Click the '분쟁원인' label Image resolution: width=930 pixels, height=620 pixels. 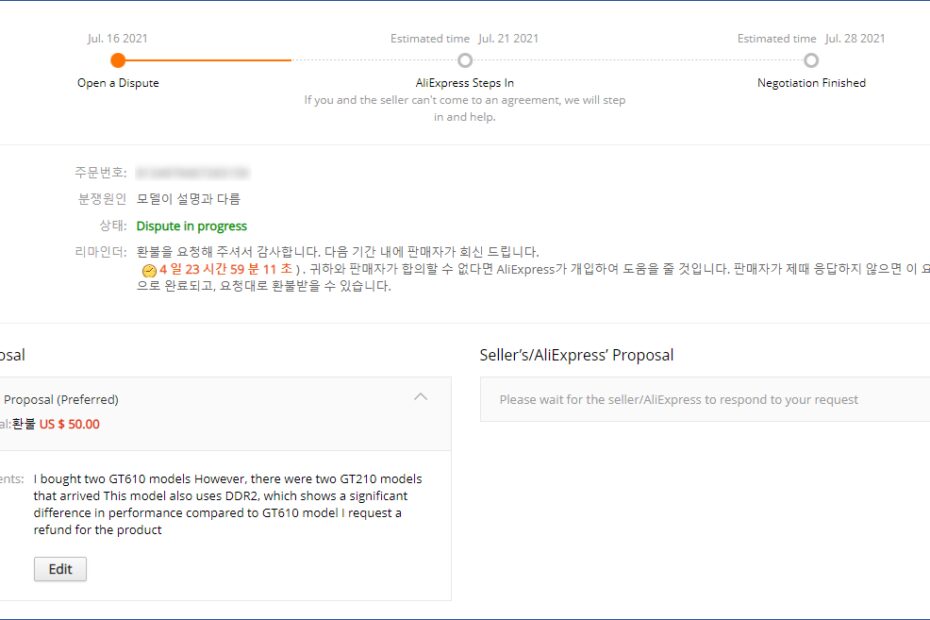click(x=102, y=199)
